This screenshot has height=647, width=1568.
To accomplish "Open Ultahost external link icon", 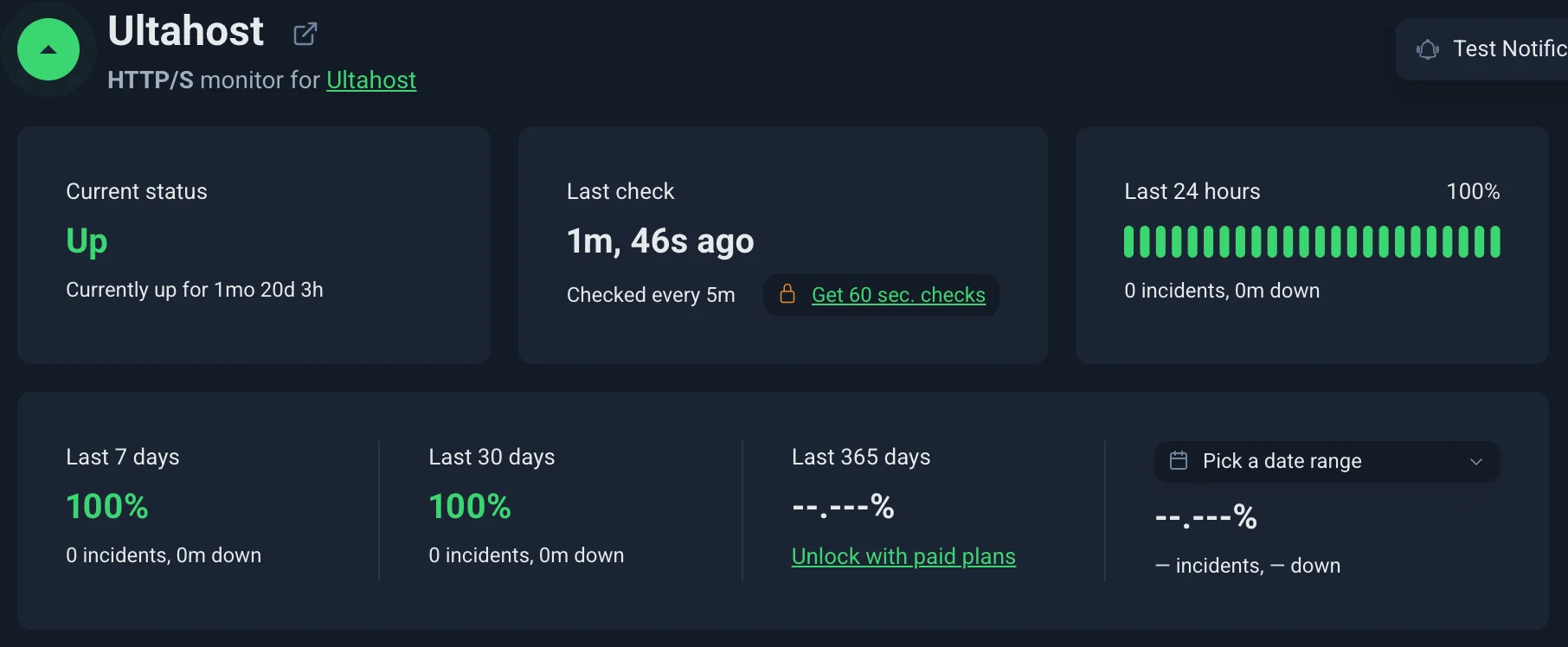I will [305, 34].
